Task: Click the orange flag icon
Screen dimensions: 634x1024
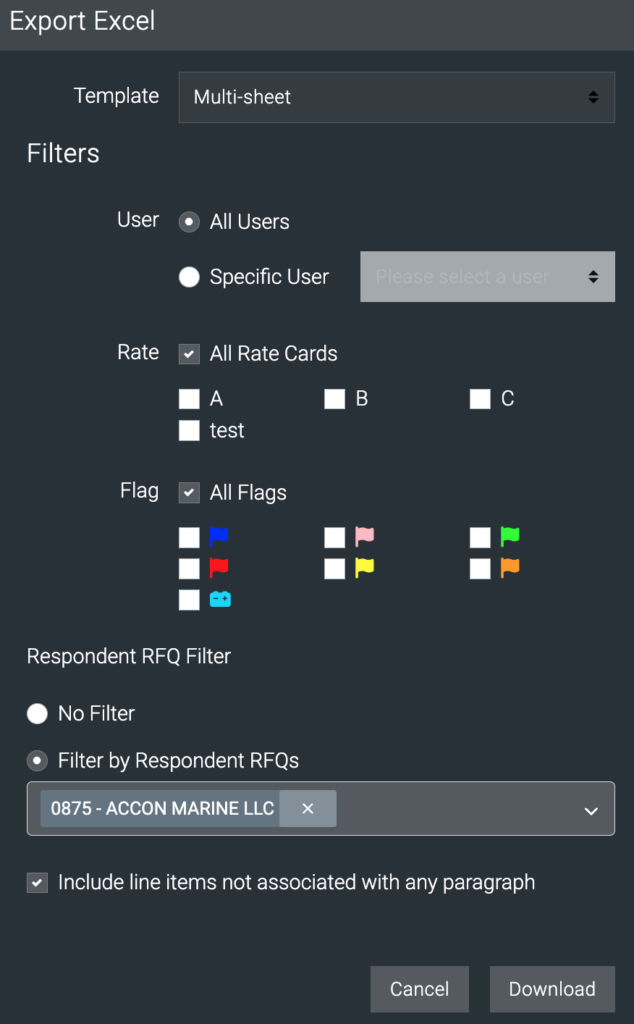Action: tap(510, 568)
